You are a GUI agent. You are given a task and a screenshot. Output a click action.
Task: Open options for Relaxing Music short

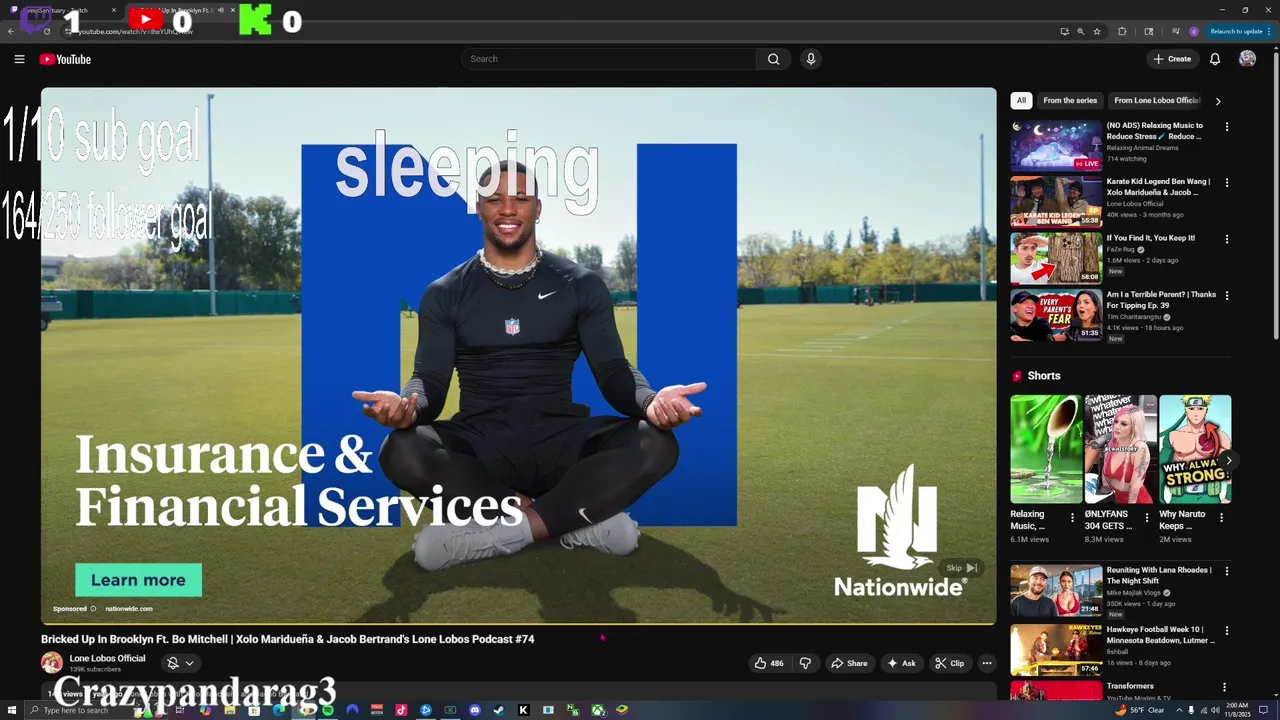tap(1072, 518)
